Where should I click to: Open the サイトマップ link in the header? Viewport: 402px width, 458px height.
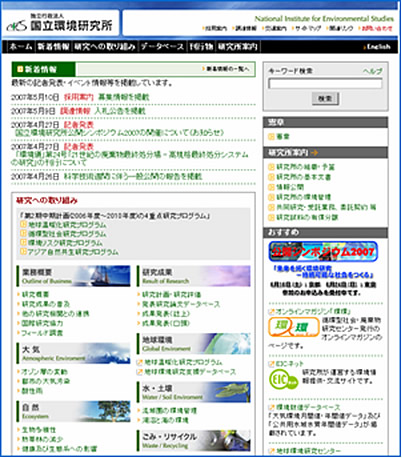tap(307, 29)
